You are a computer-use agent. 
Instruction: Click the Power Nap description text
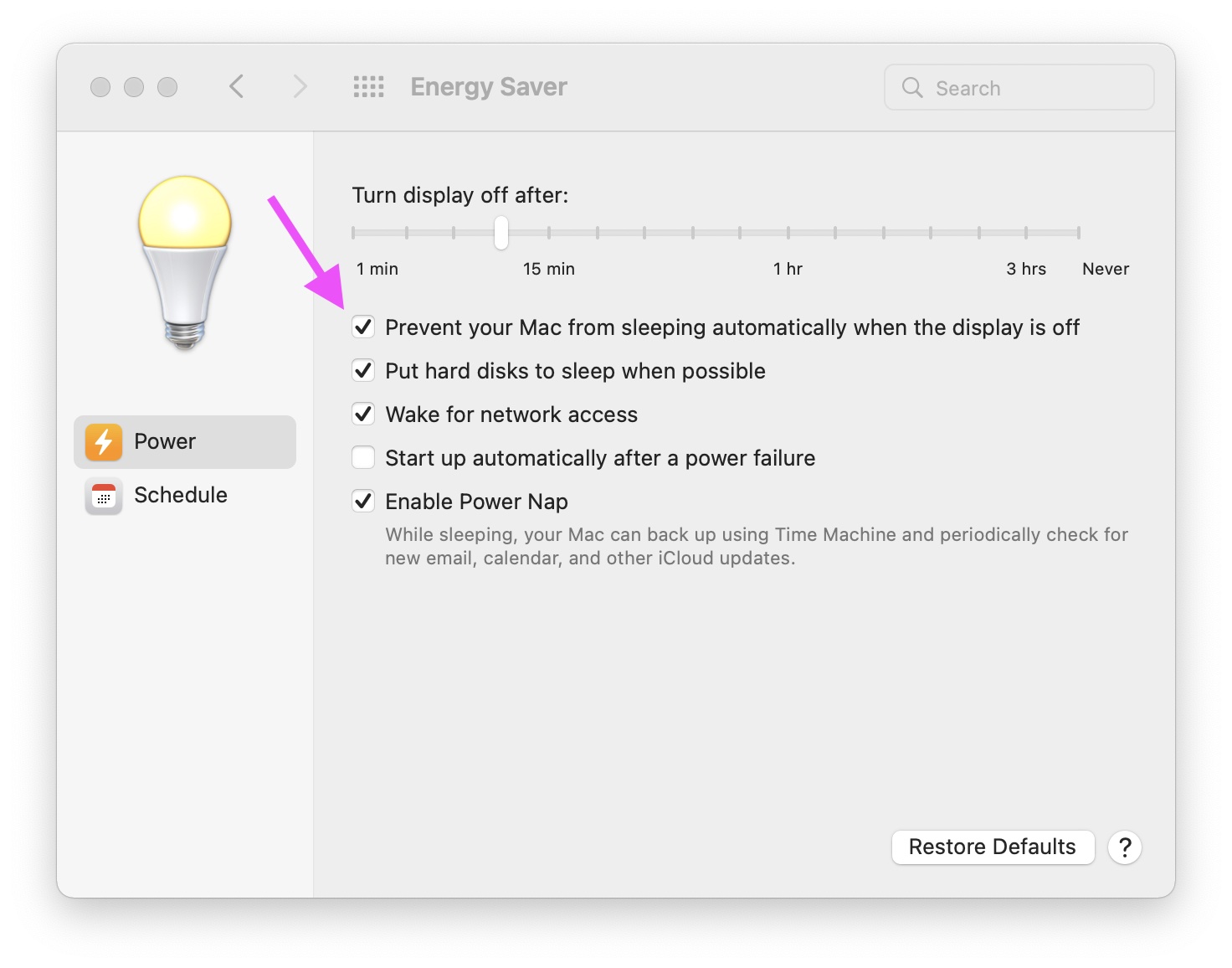coord(757,546)
